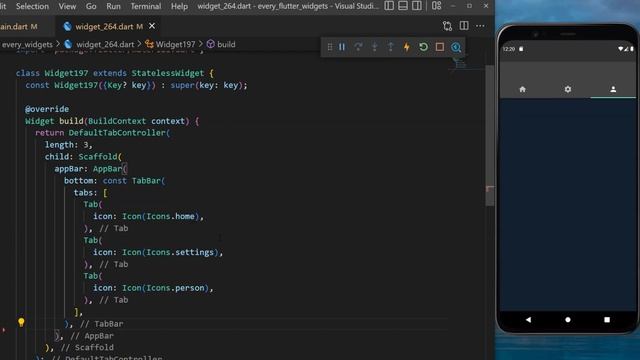Click the DefaultTabController text in code
The width and height of the screenshot is (640, 360).
coord(117,133)
